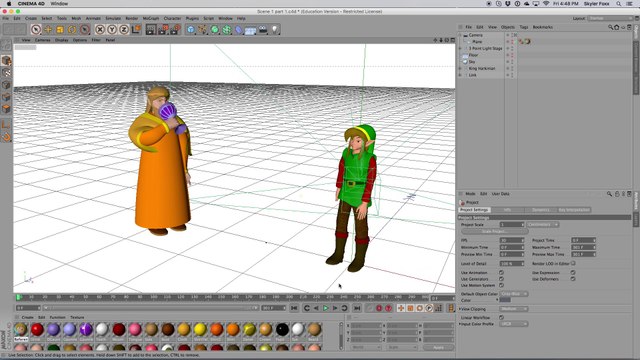Add a Light object
The height and width of the screenshot is (360, 640).
pos(275,29)
